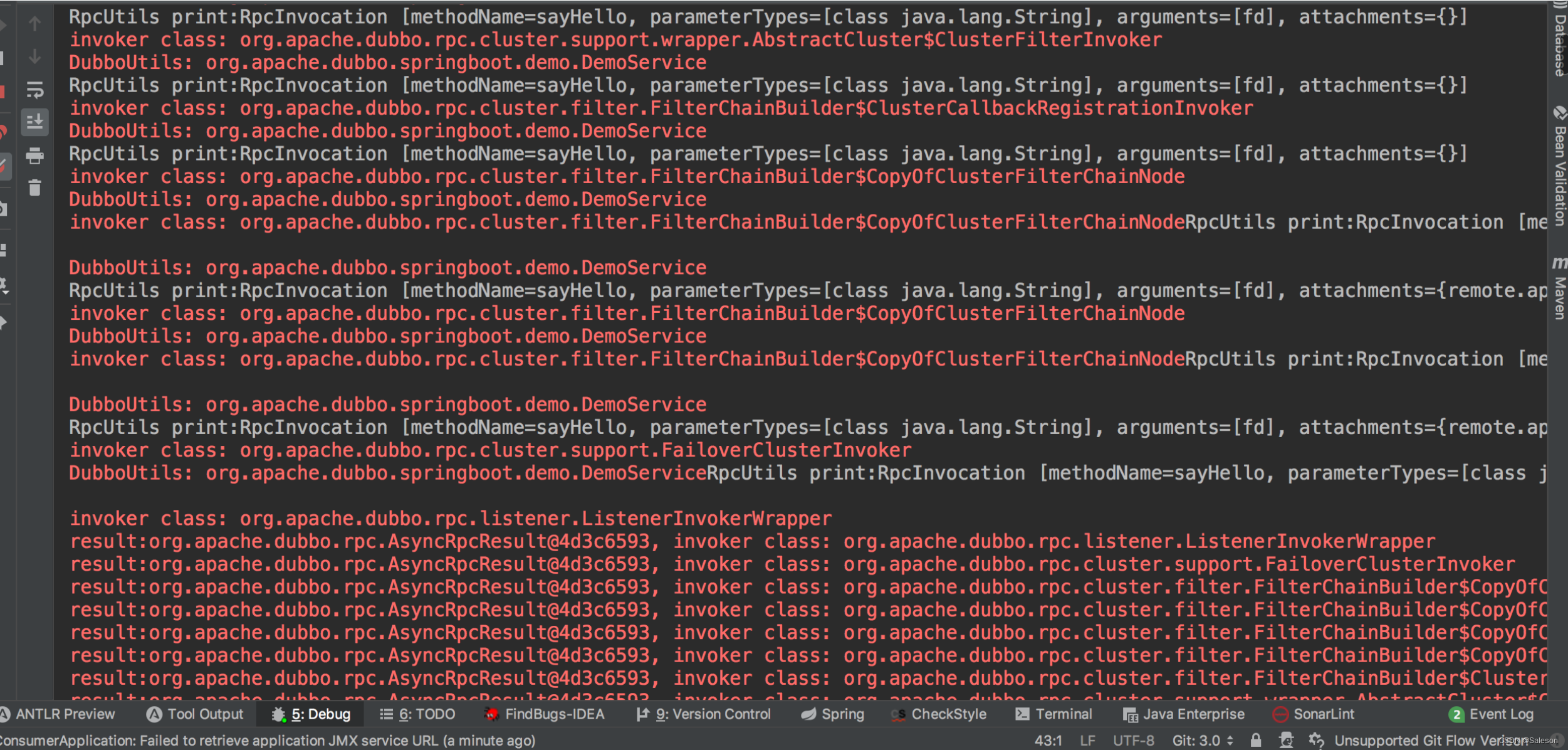Screen dimensions: 1568x750
Task: Click the 43:1 cursor position indicator
Action: (x=1048, y=741)
